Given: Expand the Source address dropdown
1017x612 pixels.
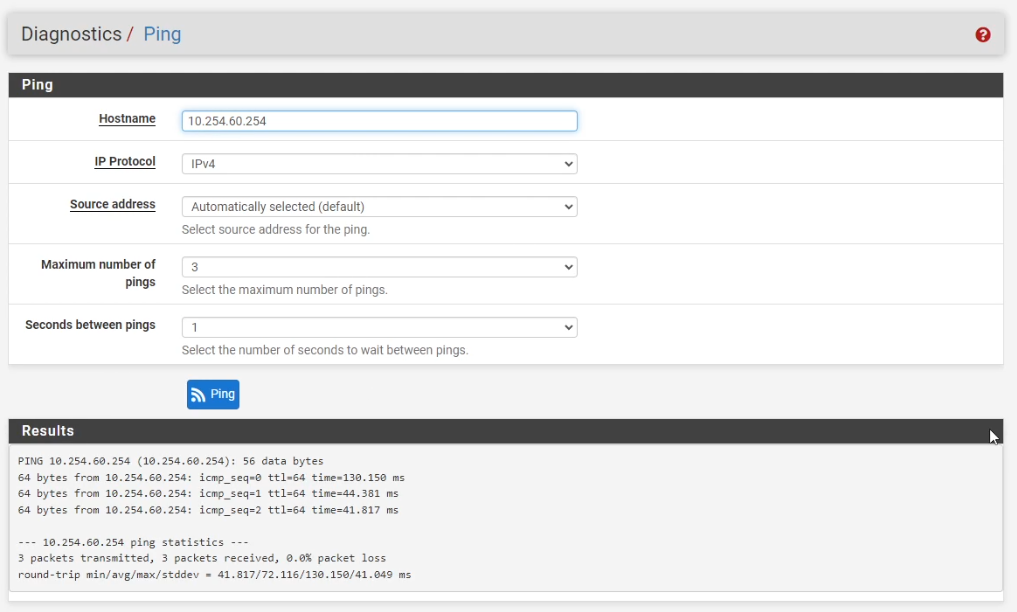Looking at the screenshot, I should click(379, 207).
